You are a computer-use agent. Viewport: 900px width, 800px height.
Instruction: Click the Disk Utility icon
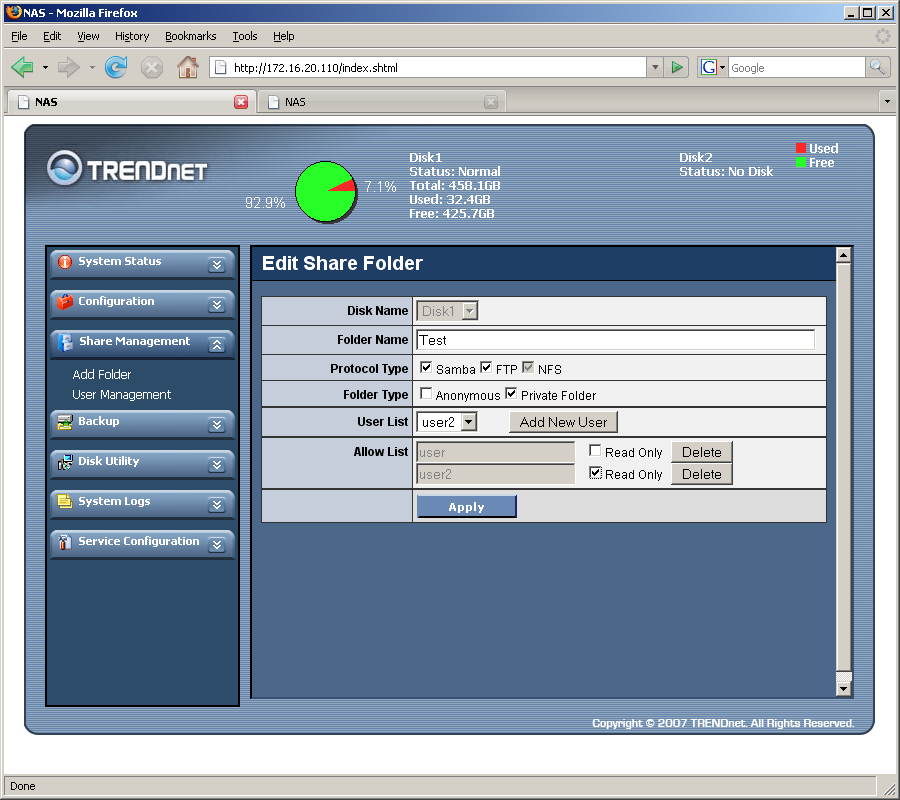(x=65, y=462)
